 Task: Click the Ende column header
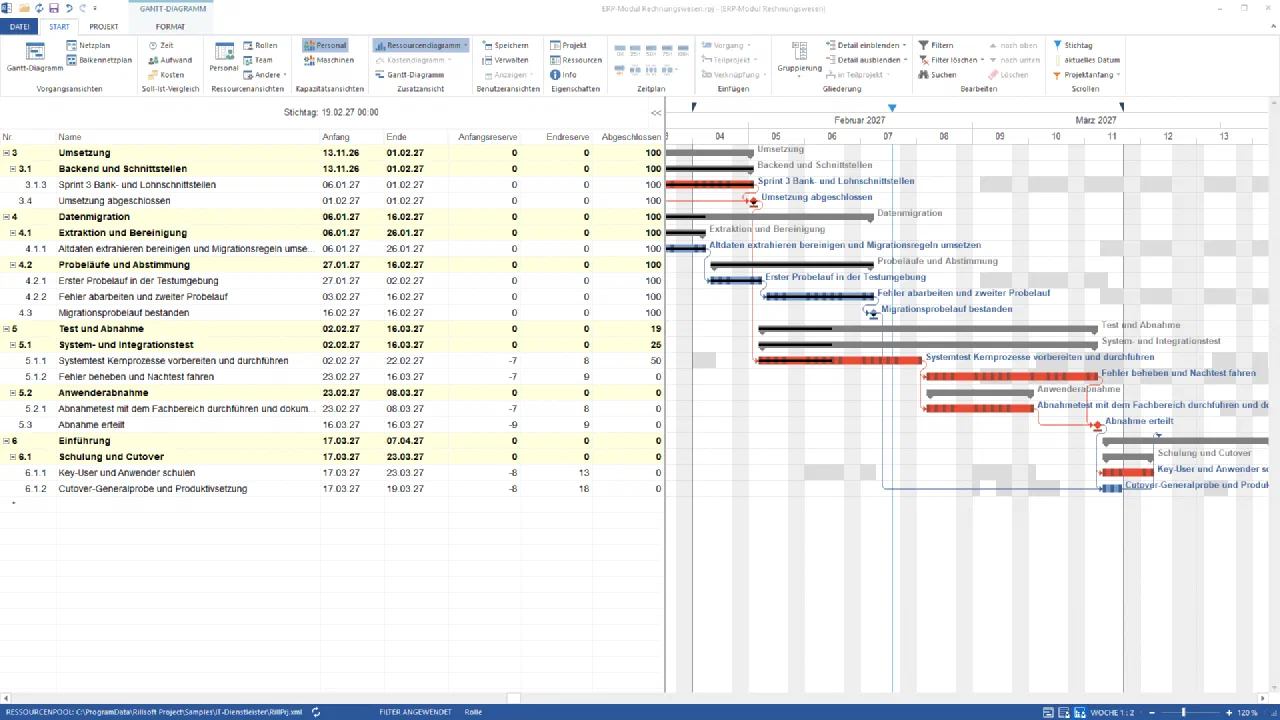[x=414, y=137]
